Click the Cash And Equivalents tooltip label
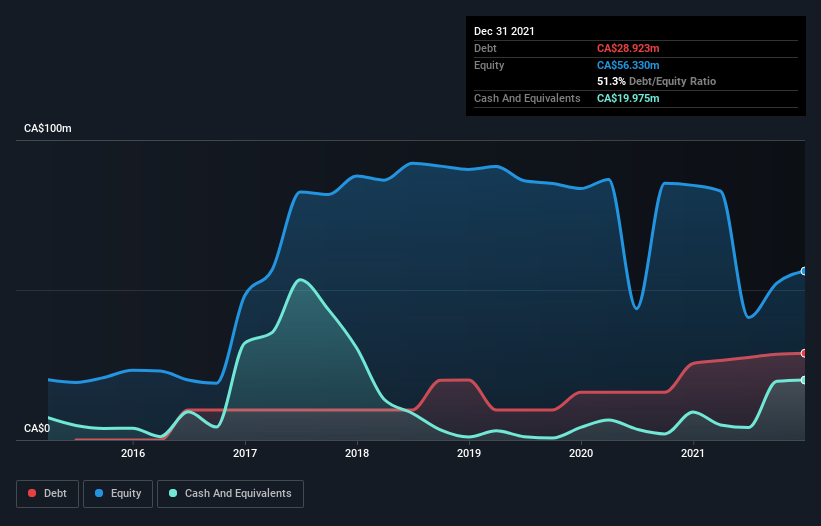 tap(527, 98)
